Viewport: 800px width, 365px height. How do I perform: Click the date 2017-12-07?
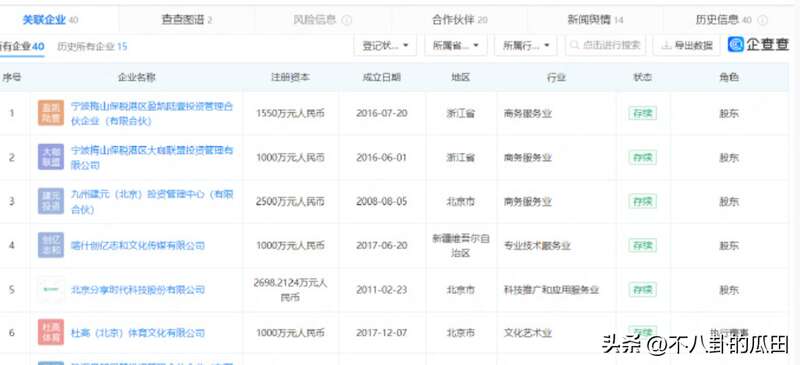point(382,333)
